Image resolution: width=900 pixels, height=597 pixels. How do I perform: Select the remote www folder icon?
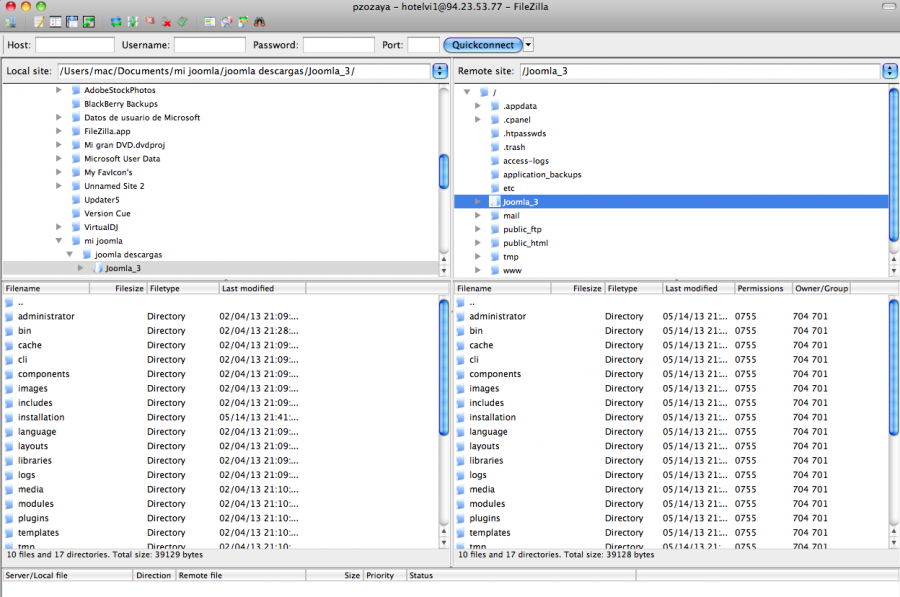(495, 271)
